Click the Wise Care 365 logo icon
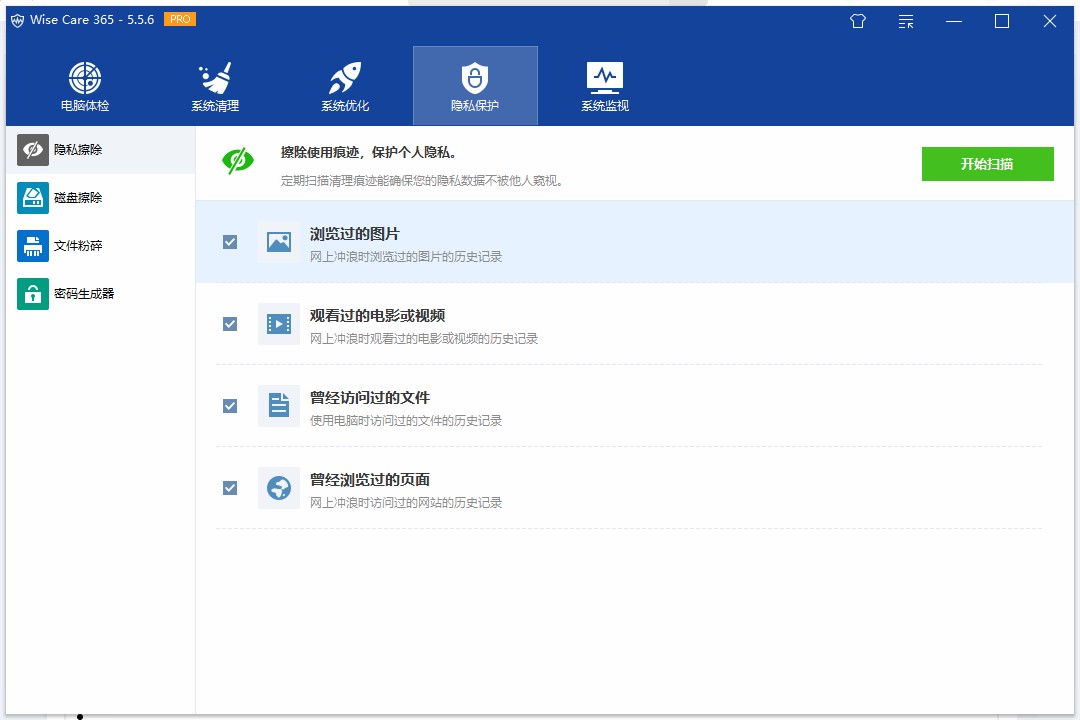The image size is (1080, 720). pos(17,21)
